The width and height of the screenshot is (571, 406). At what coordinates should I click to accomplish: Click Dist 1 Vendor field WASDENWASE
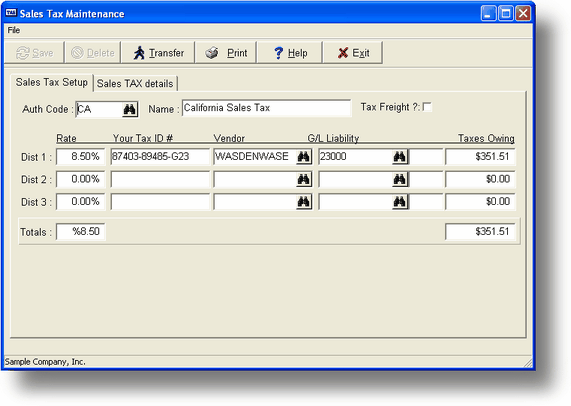pyautogui.click(x=255, y=157)
